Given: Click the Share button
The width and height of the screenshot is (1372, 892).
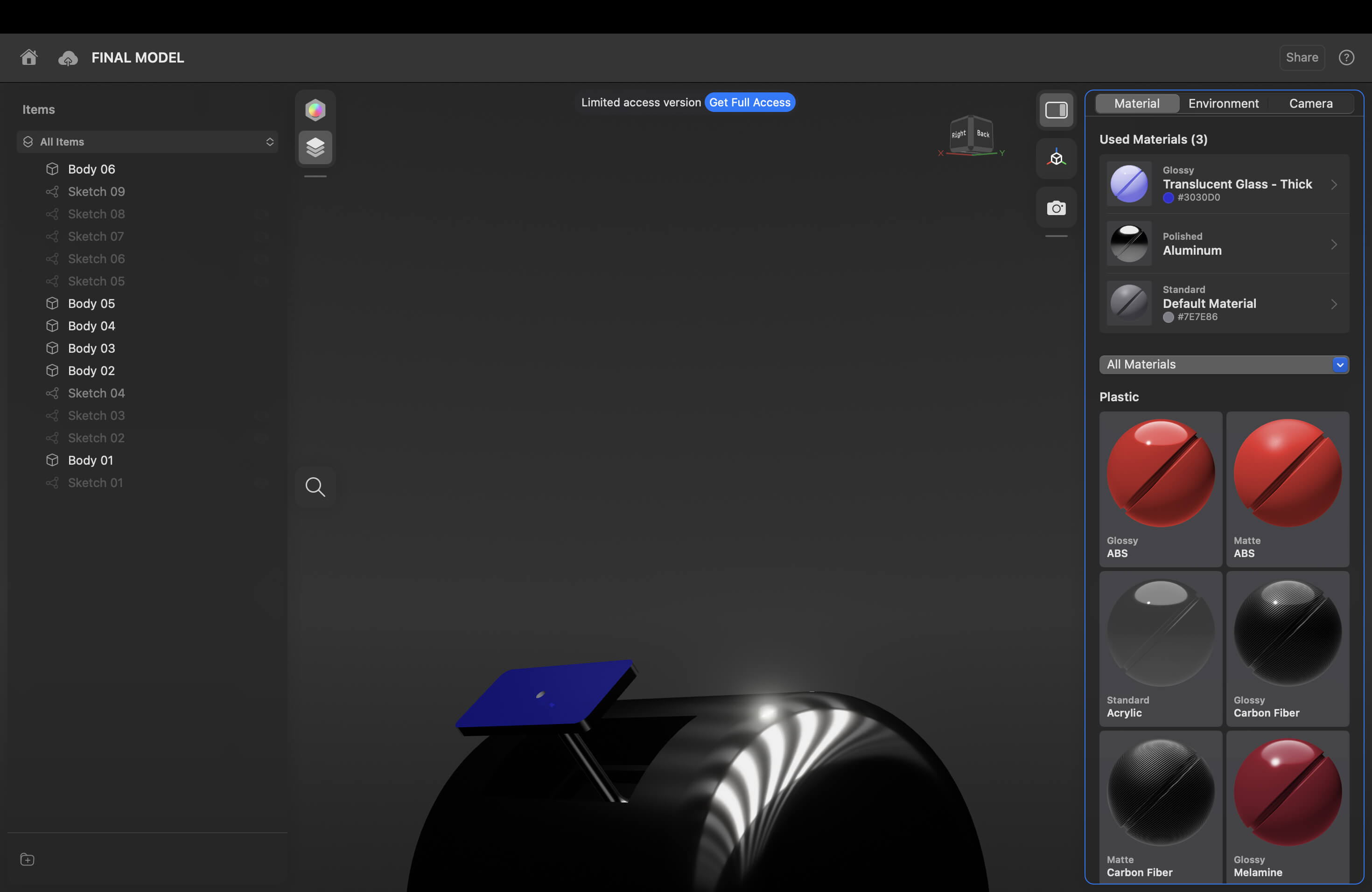Looking at the screenshot, I should click(x=1302, y=57).
